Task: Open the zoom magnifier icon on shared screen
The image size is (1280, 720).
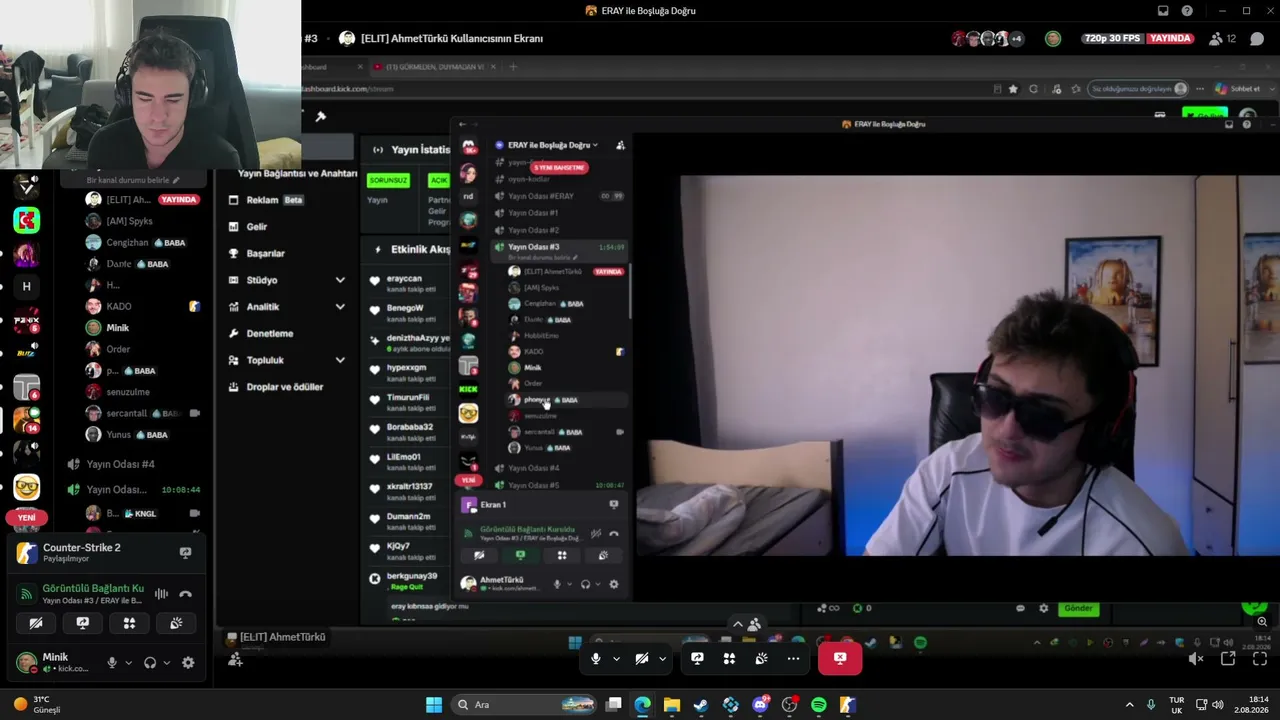Action: pos(1262,622)
